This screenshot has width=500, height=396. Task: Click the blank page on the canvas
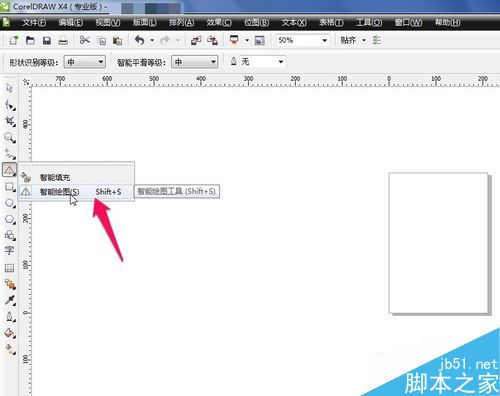coord(438,243)
